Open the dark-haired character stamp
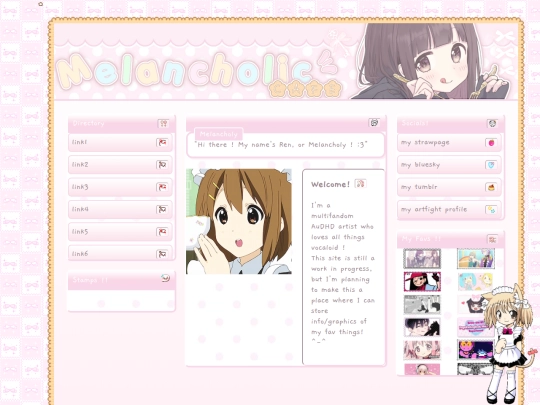 [x=422, y=327]
